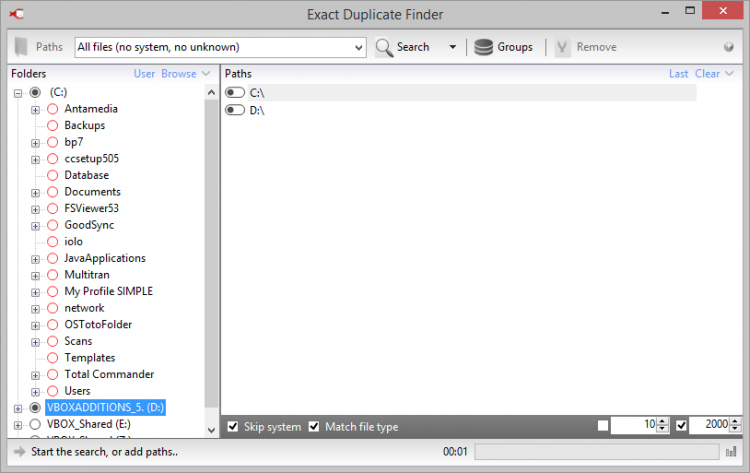The height and width of the screenshot is (473, 750).
Task: Expand the VBOXADDITIONS_5. (D:) drive node
Action: [x=18, y=408]
